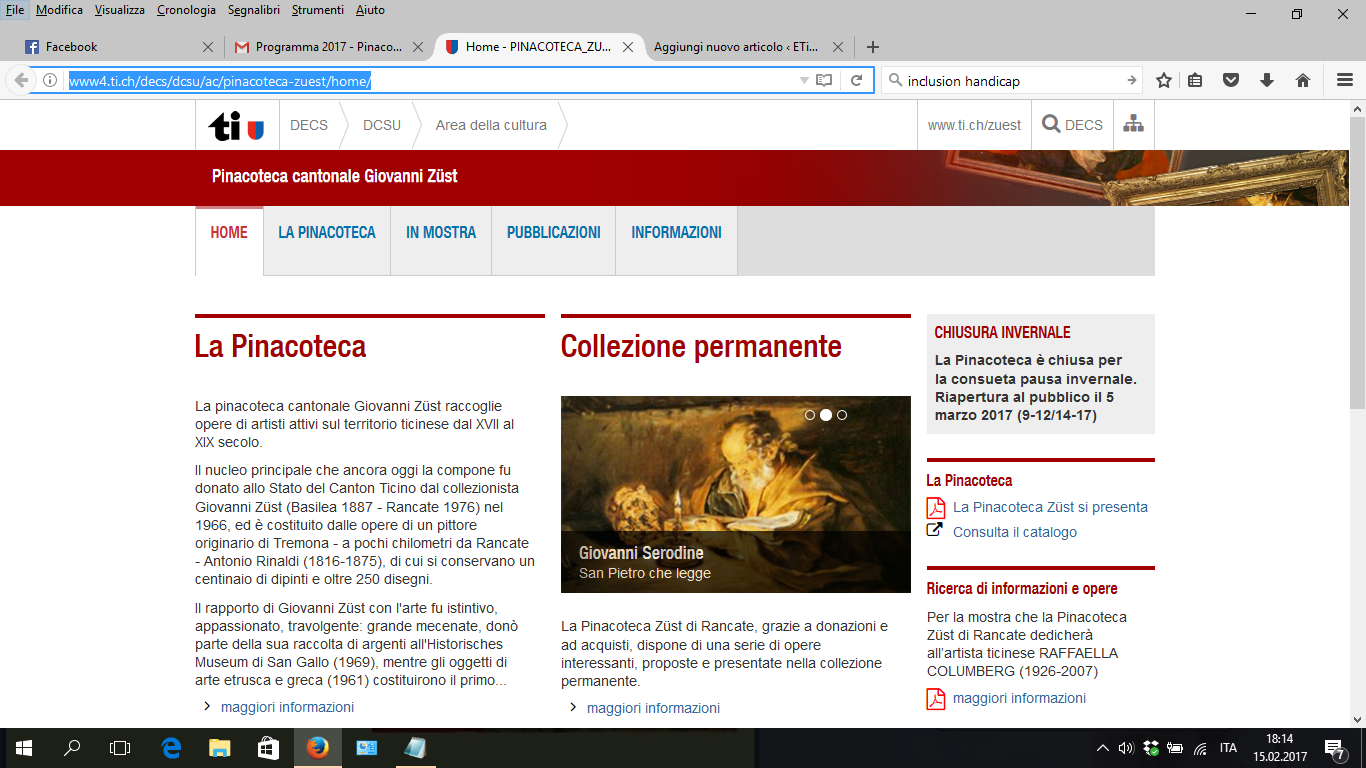Go to Firefox home page icon
Screen dimensions: 1366x768
1303,81
